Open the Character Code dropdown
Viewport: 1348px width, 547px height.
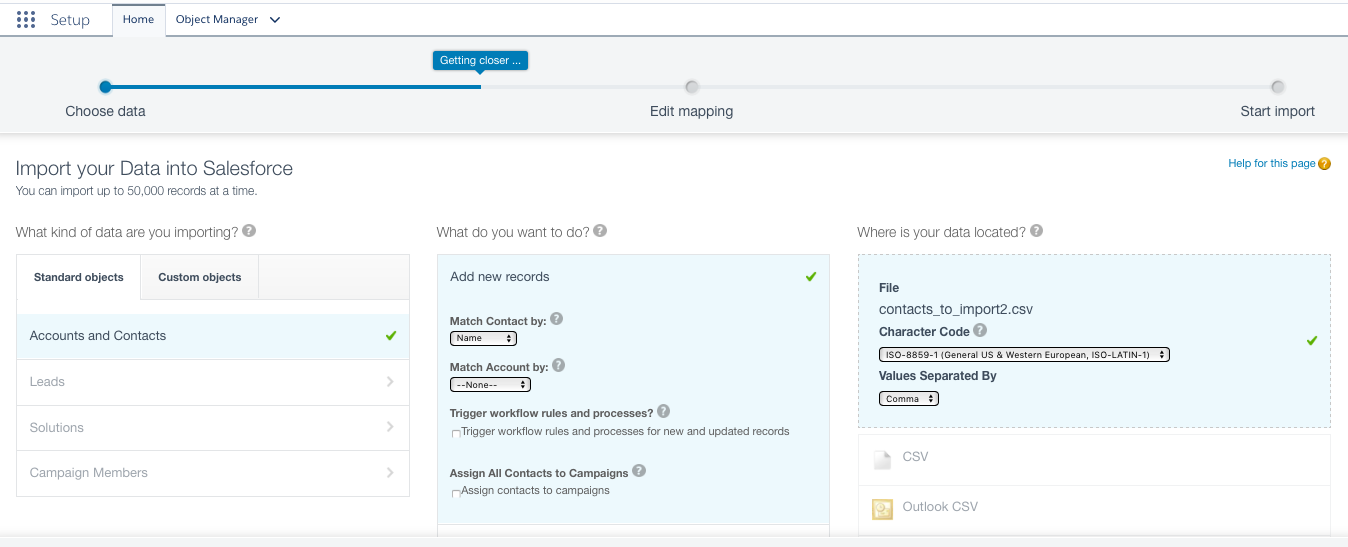pos(1024,354)
